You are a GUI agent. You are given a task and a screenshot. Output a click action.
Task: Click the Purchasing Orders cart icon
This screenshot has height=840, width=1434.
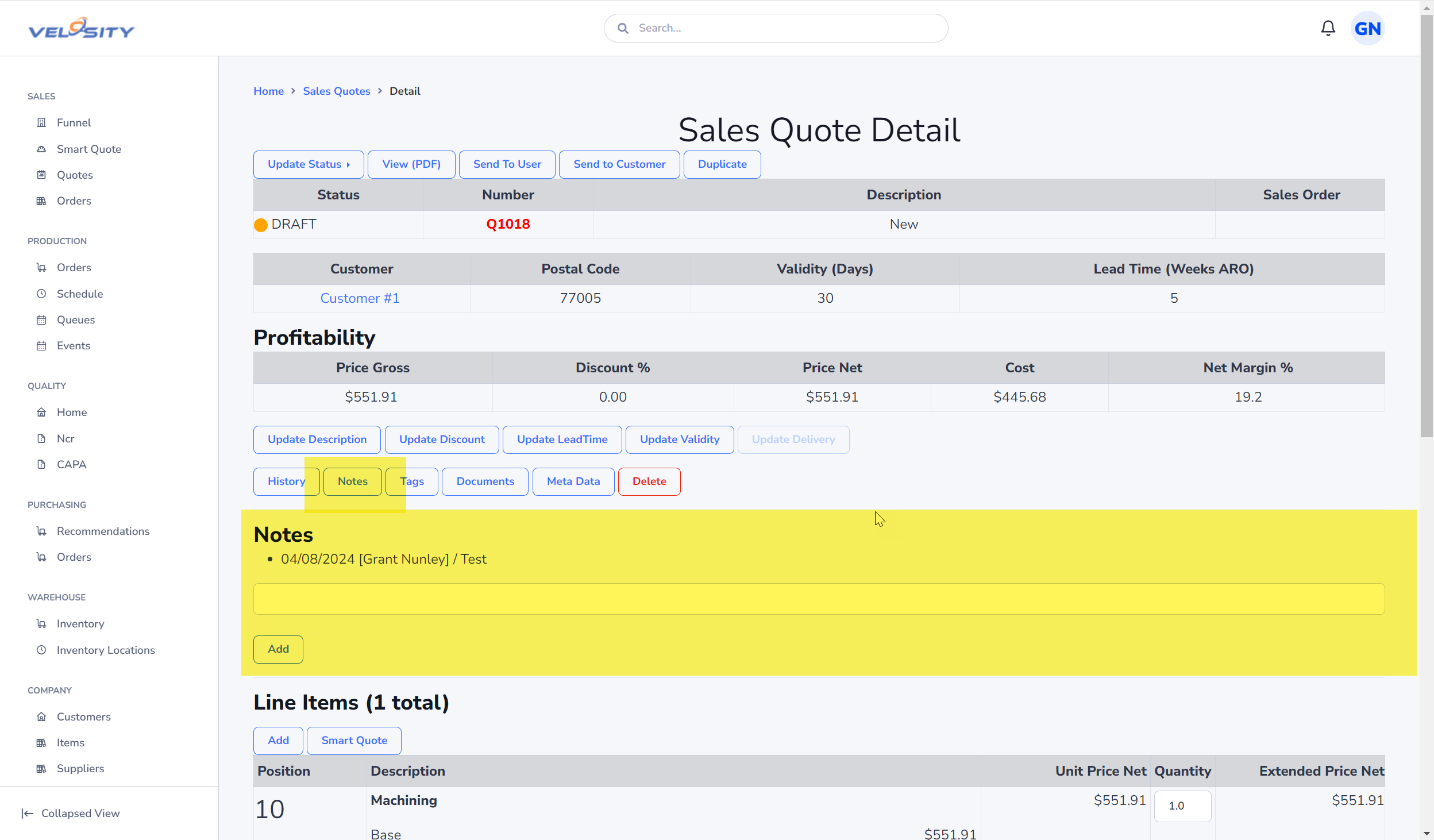pyautogui.click(x=41, y=557)
